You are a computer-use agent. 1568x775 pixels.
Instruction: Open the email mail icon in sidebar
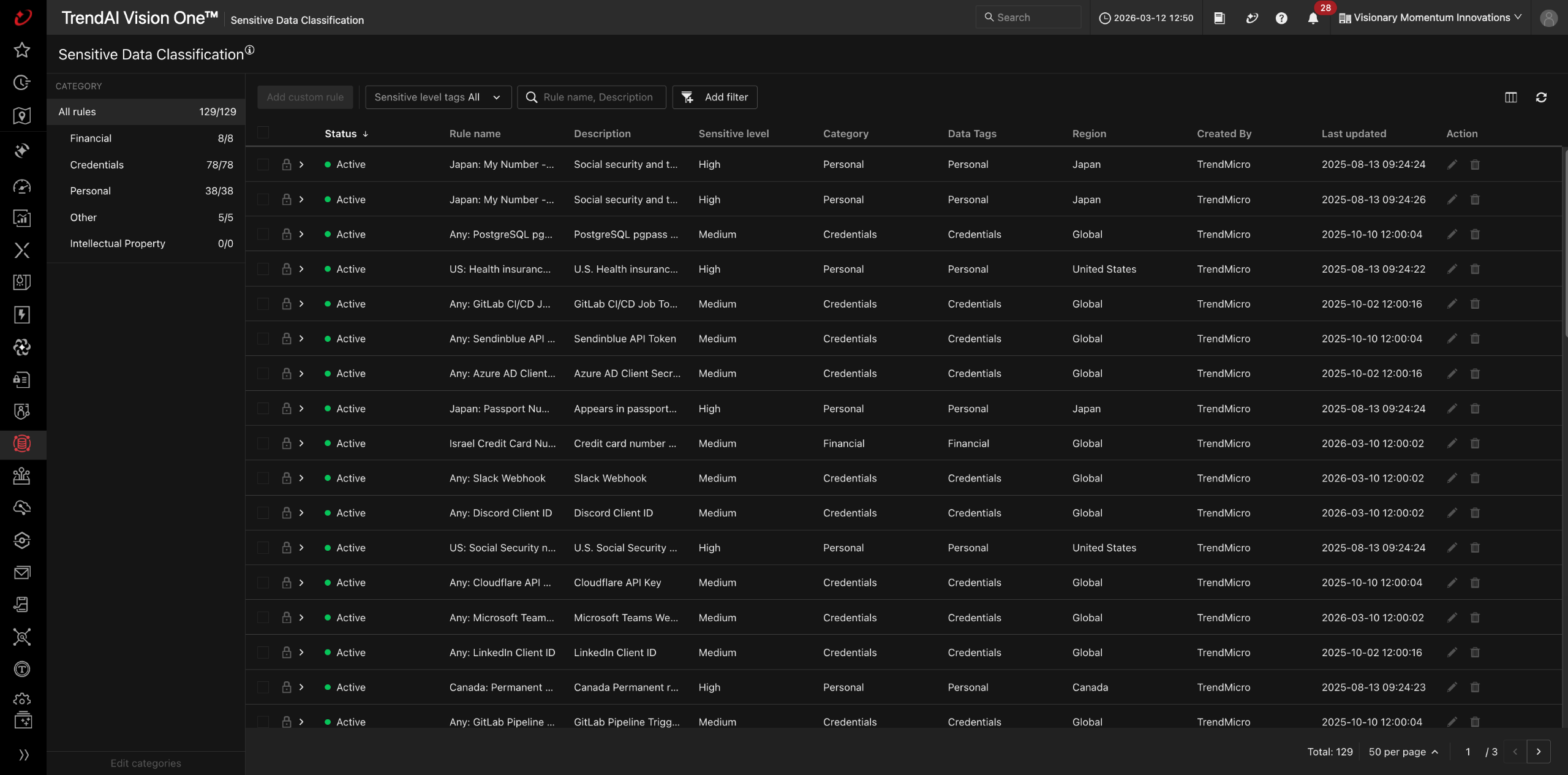[x=22, y=573]
